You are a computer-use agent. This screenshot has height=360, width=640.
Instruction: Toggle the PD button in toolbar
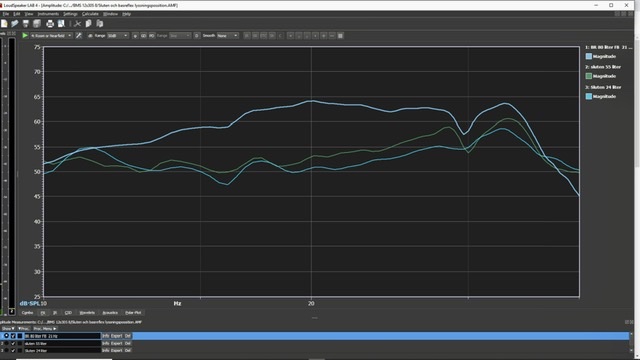[x=151, y=36]
